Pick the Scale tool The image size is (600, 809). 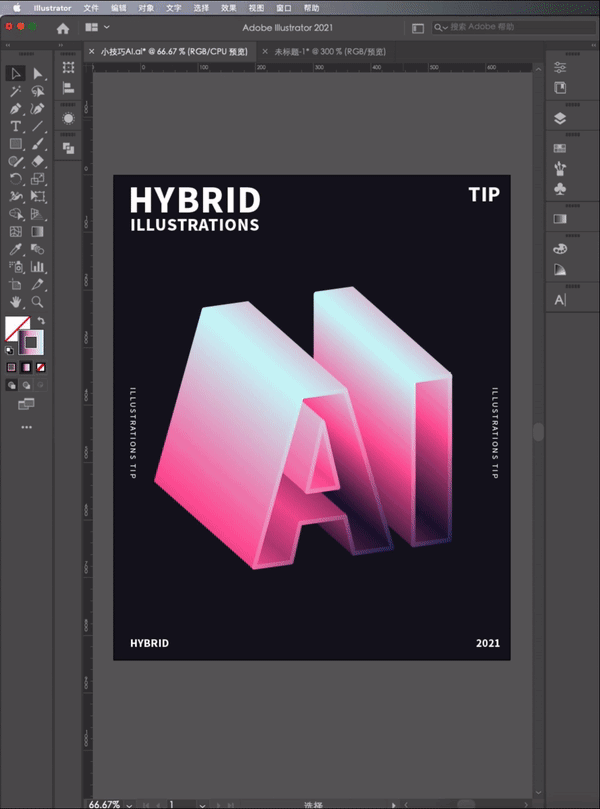pos(37,179)
